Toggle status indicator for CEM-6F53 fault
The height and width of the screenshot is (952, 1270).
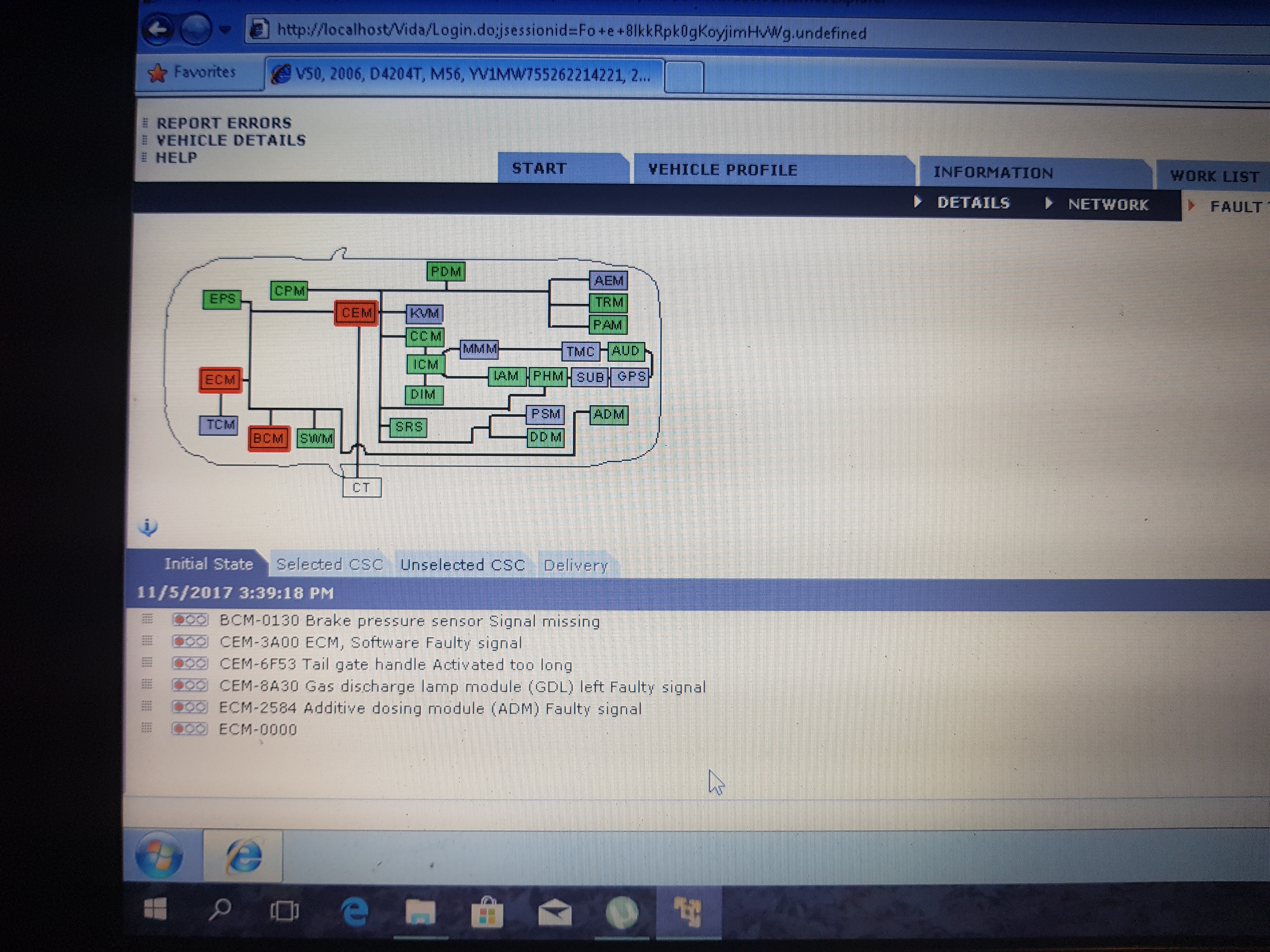190,663
